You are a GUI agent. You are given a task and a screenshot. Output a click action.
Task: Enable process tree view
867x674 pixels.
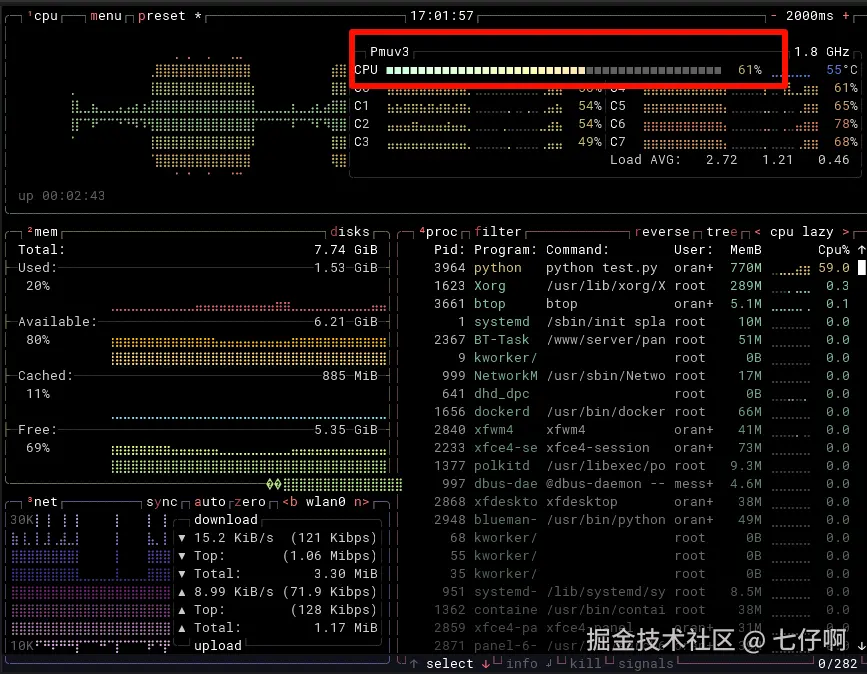(722, 232)
